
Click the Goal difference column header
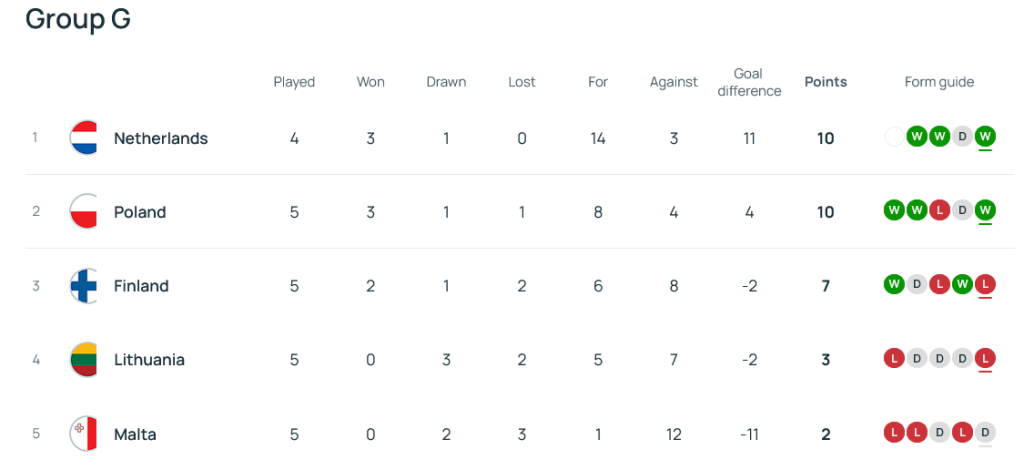click(x=749, y=82)
